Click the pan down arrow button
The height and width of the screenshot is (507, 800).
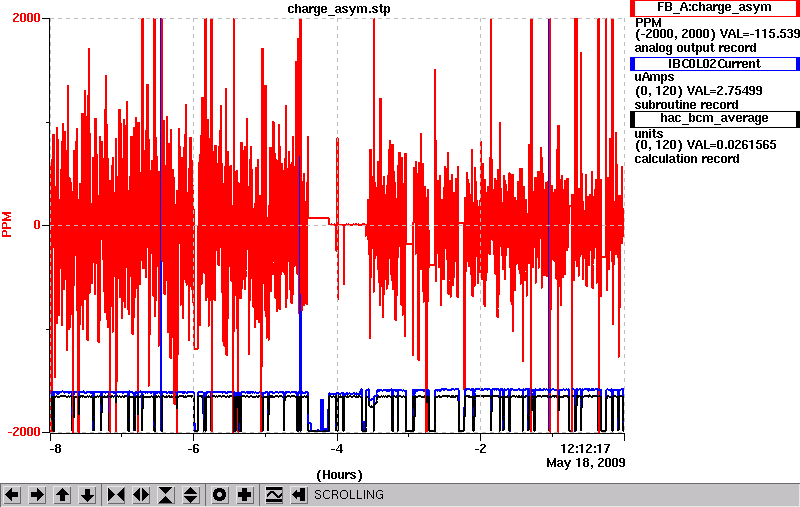(x=88, y=495)
